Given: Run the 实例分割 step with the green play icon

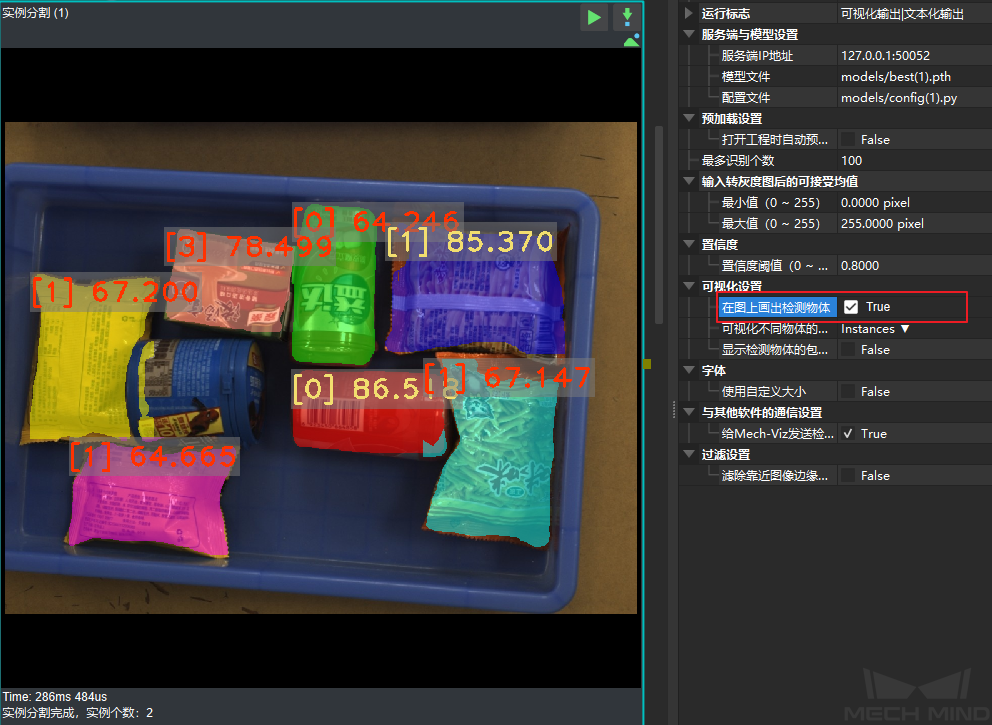Looking at the screenshot, I should click(593, 17).
